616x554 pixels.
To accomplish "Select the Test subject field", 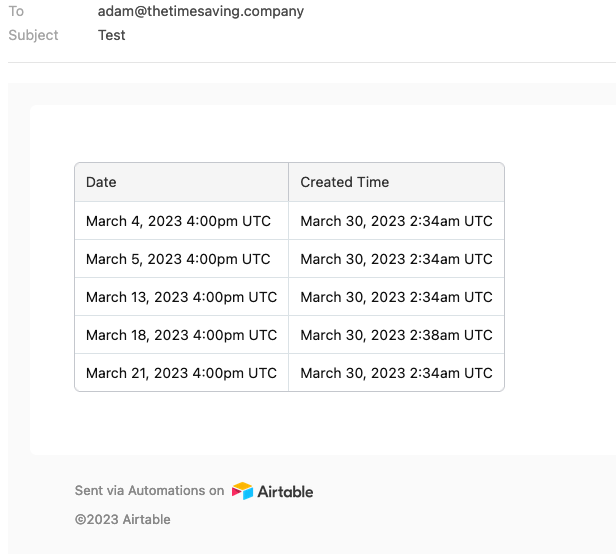I will click(112, 35).
